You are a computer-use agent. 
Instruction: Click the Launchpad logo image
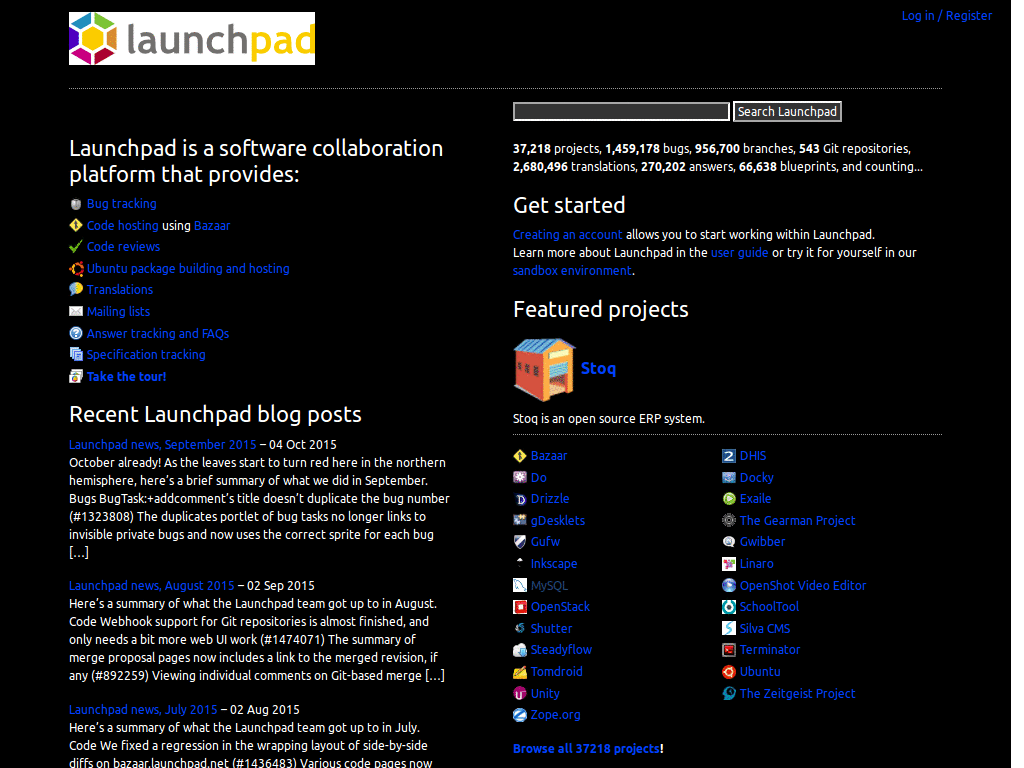pyautogui.click(x=191, y=39)
